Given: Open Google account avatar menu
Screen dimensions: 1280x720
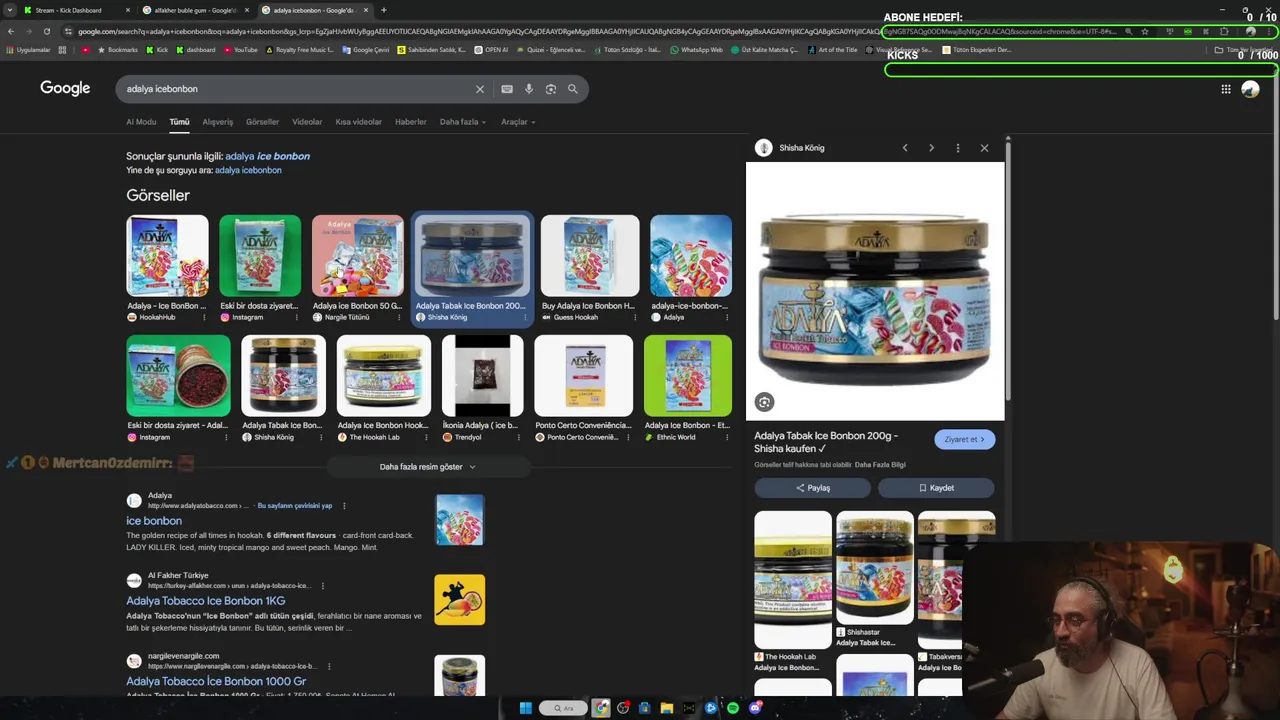Looking at the screenshot, I should coord(1250,89).
